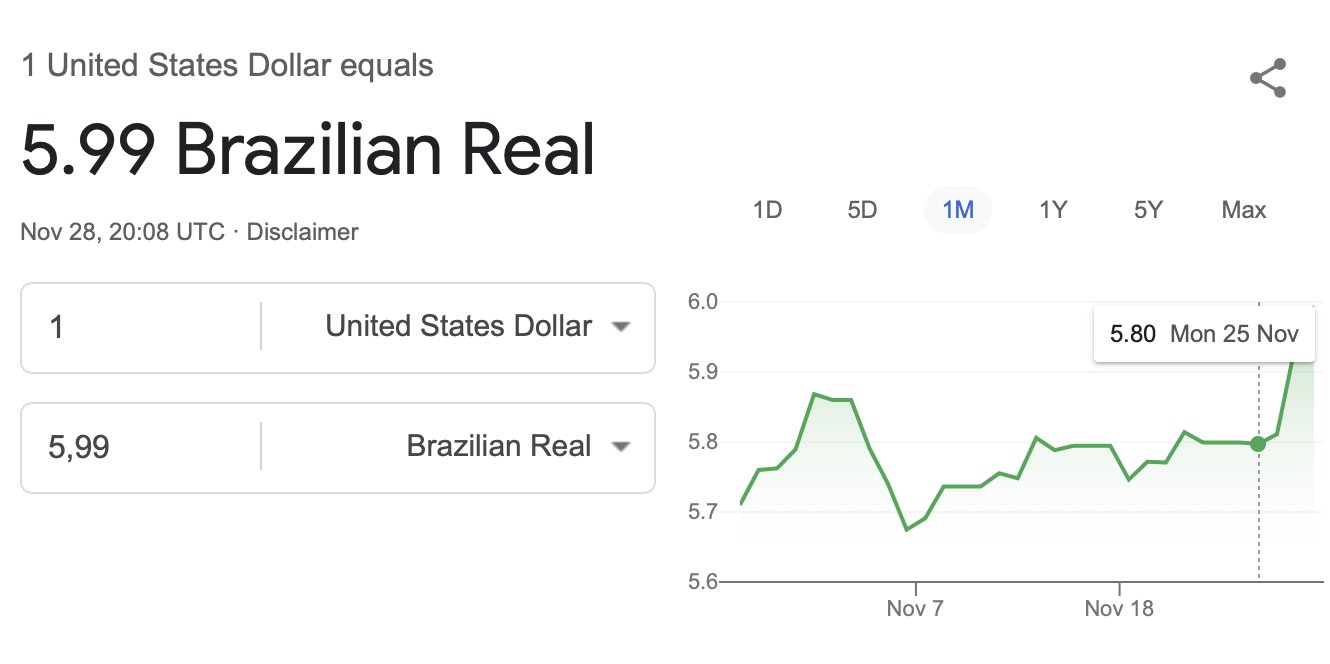Click the Nov 7 axis label

coord(915,608)
